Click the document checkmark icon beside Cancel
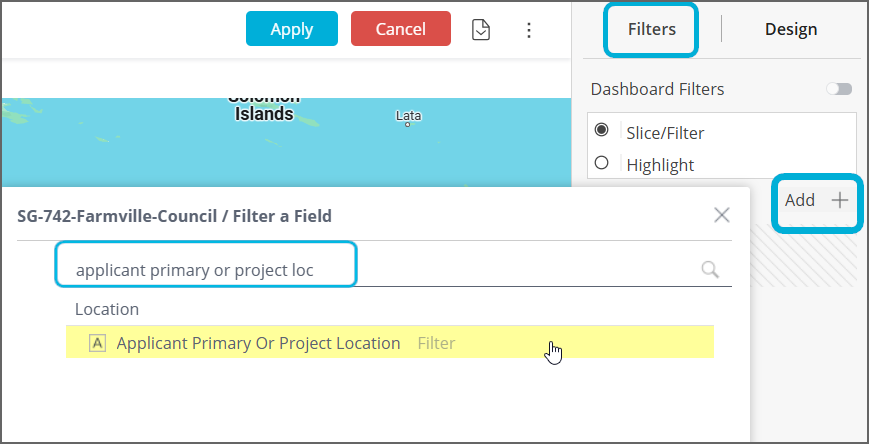This screenshot has height=444, width=869. (x=481, y=30)
